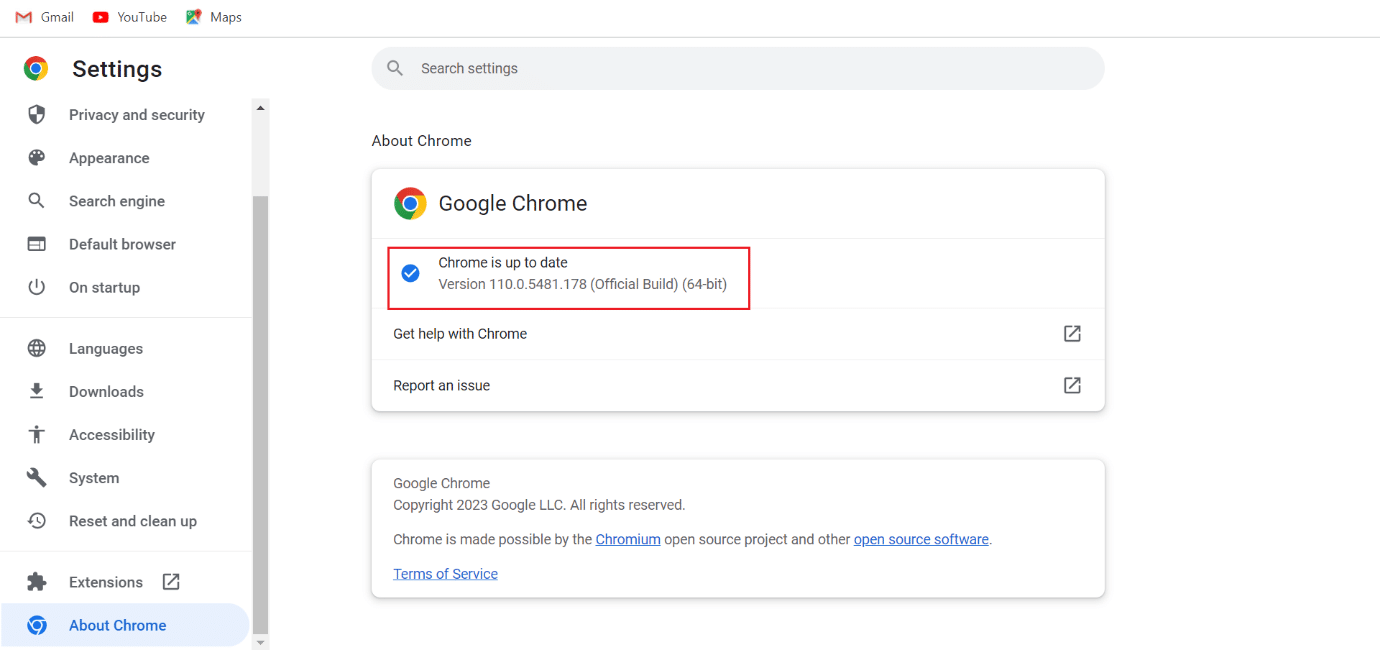
Task: Open YouTube from the bookmarks bar
Action: (x=129, y=16)
